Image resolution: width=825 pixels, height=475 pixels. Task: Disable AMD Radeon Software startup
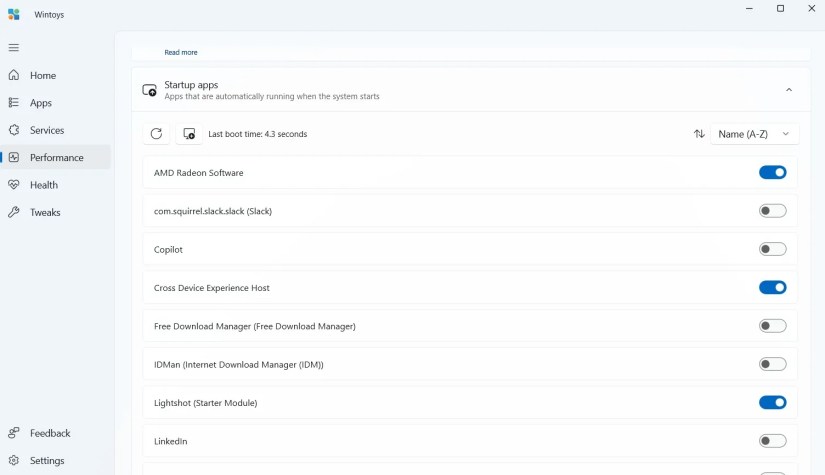point(772,173)
